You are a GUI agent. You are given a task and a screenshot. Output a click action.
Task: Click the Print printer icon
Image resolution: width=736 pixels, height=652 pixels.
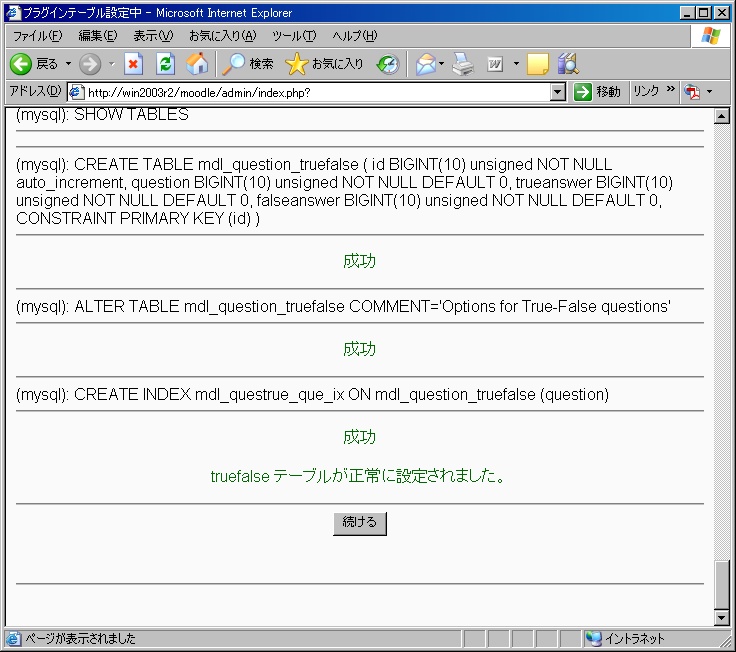coord(463,64)
